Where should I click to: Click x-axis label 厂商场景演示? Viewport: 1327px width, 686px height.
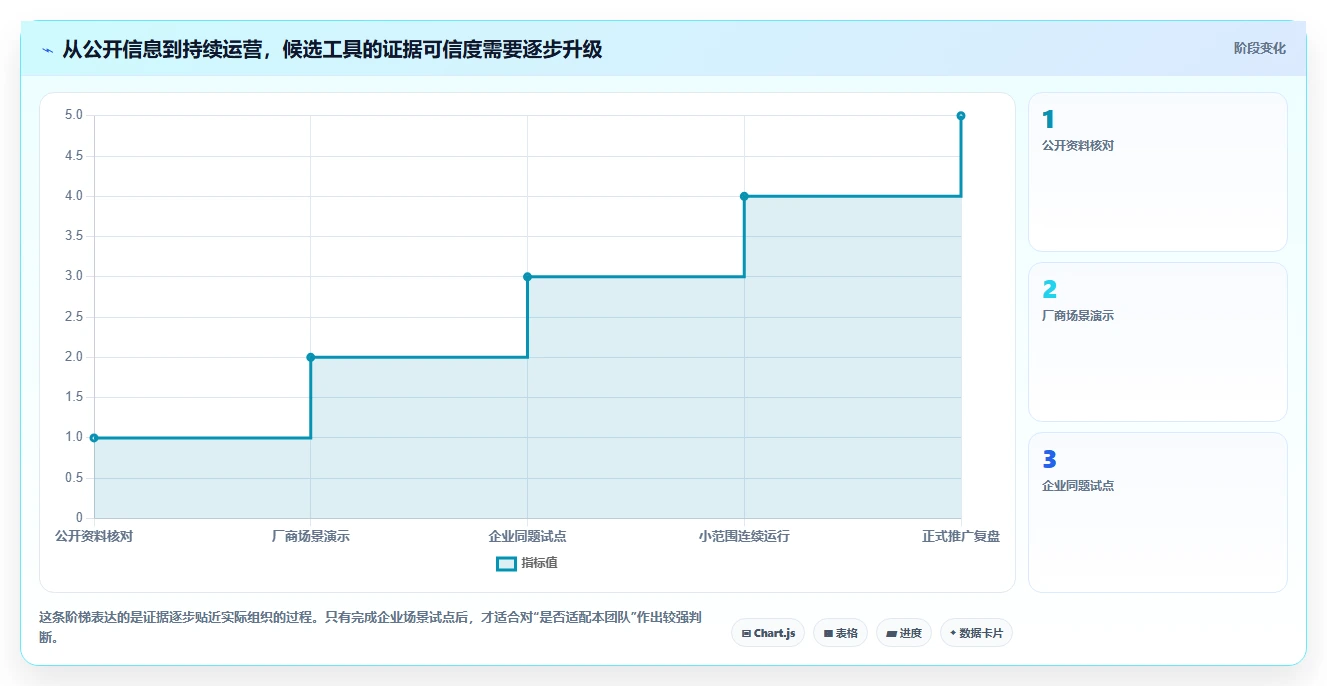click(x=311, y=536)
